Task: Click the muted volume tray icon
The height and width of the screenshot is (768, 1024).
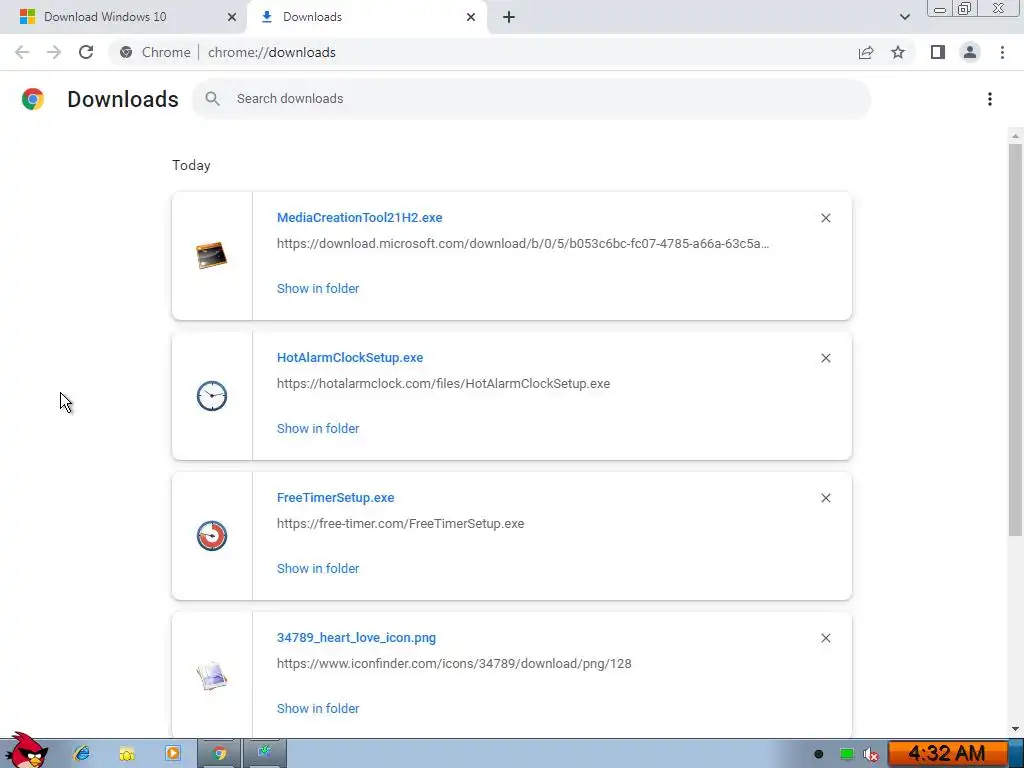Action: point(871,754)
